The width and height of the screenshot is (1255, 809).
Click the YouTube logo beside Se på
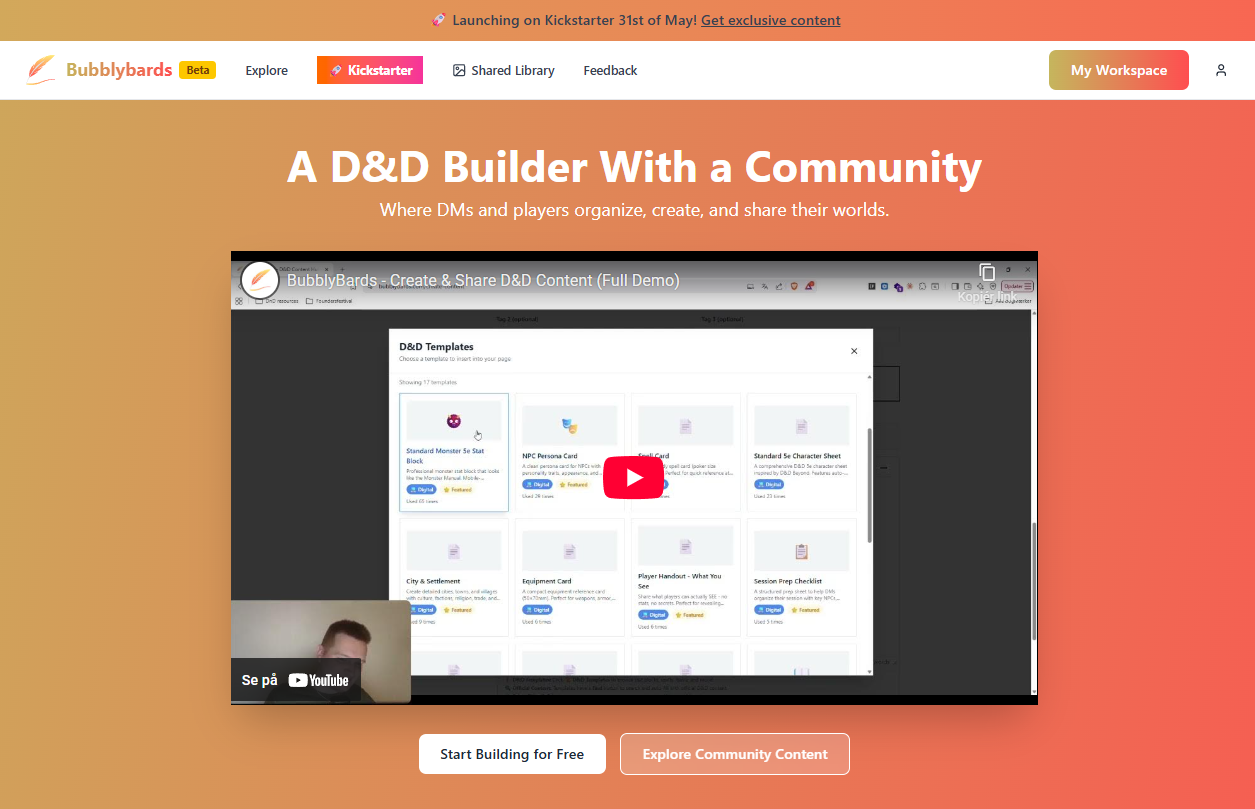(319, 680)
